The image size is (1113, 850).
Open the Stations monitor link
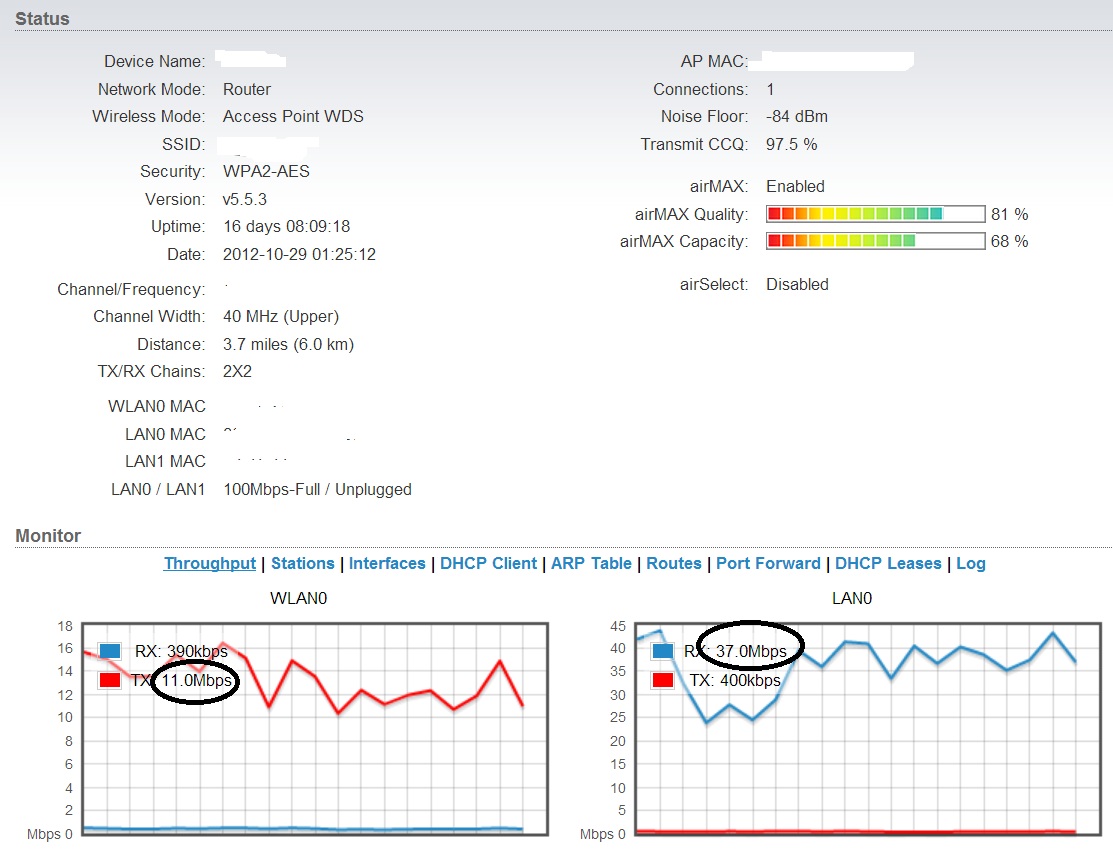[302, 563]
